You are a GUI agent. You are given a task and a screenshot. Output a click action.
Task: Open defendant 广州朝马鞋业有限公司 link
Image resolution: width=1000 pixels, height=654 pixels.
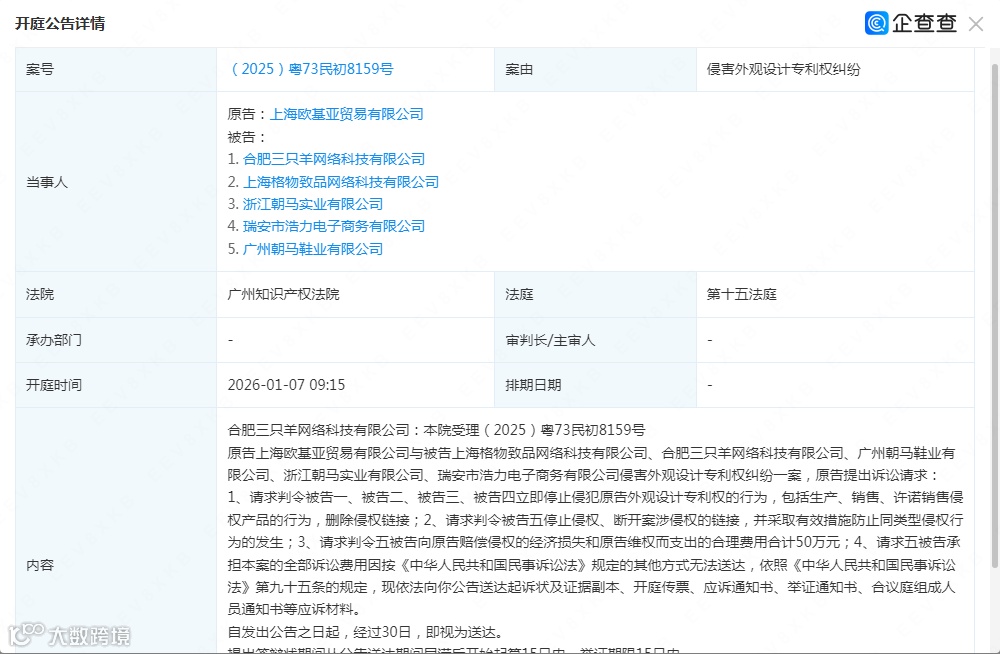312,249
